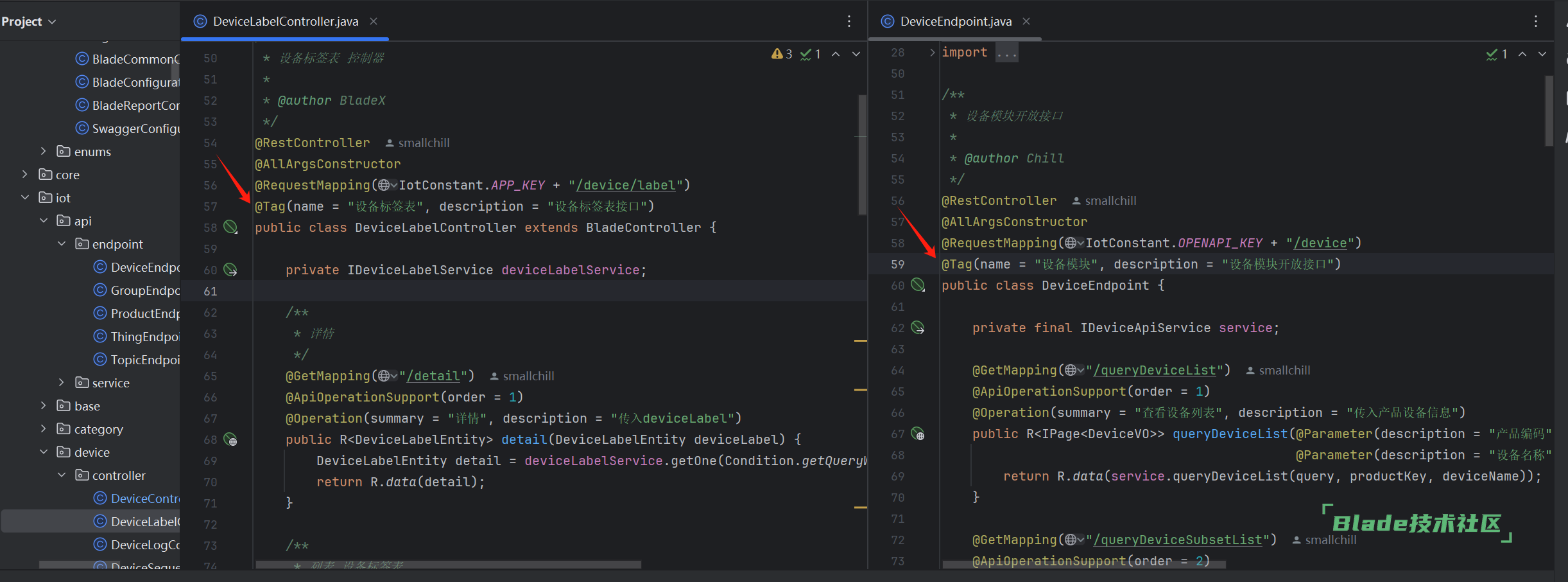Follow the /queryDeviceList path link
This screenshot has height=582, width=1568.
(x=1155, y=370)
